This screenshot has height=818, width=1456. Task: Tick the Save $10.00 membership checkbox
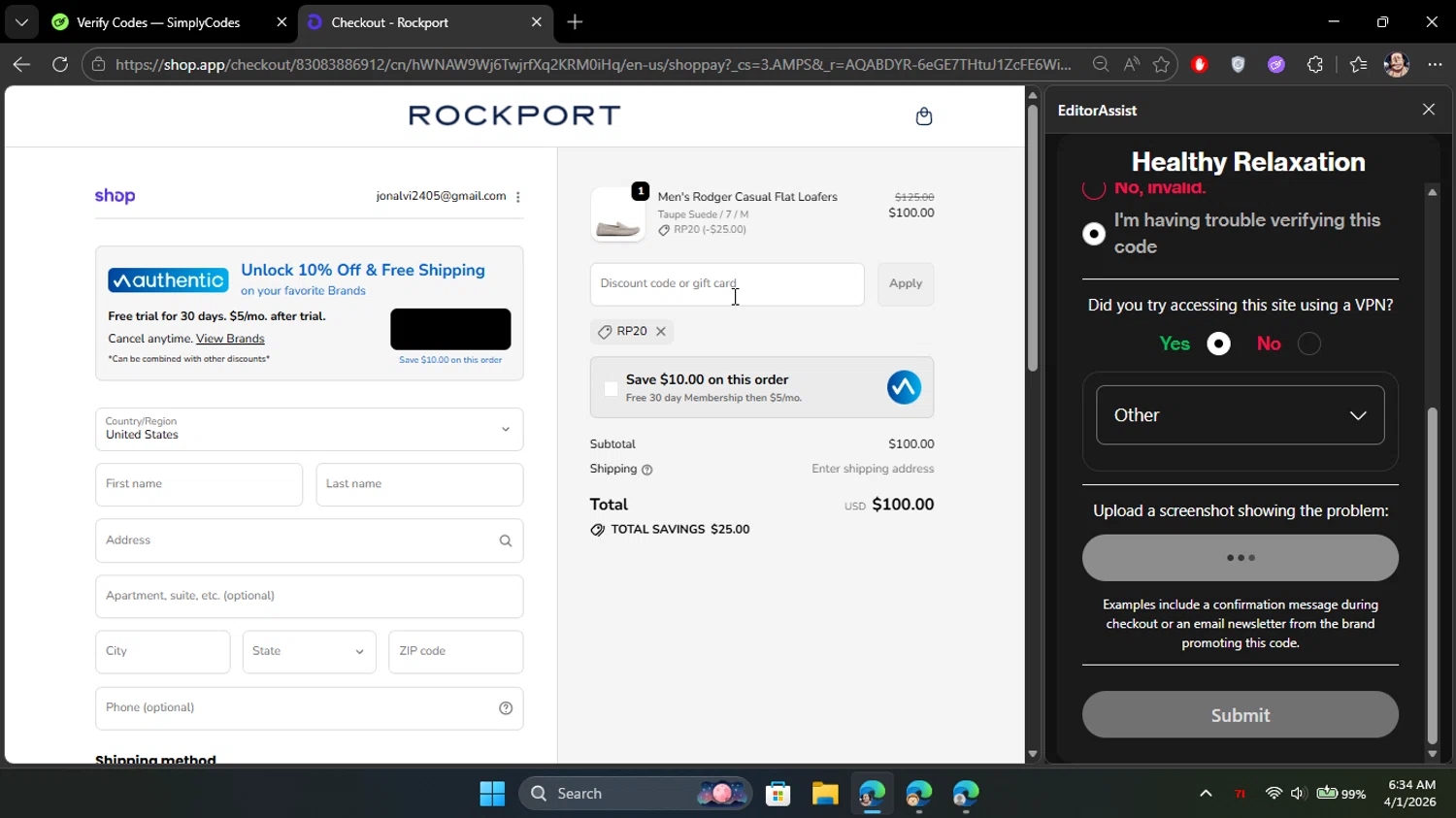611,389
